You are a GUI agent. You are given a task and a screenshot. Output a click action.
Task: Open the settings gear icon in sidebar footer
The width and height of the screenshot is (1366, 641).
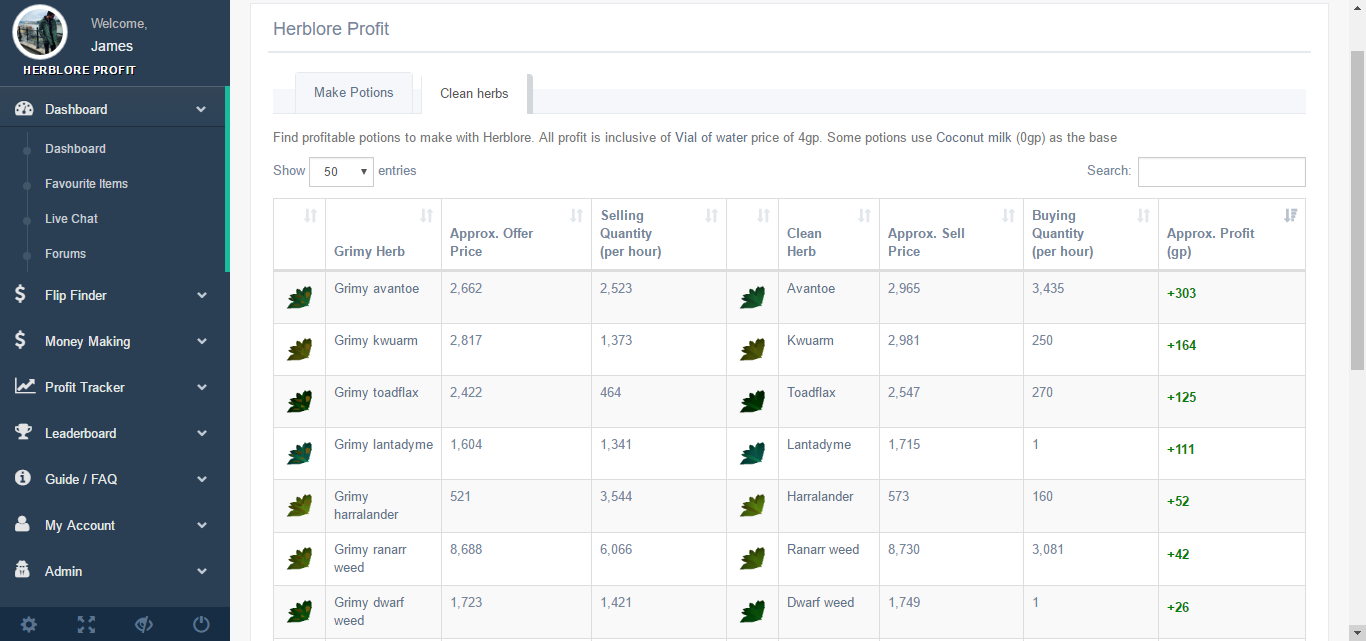(x=29, y=625)
